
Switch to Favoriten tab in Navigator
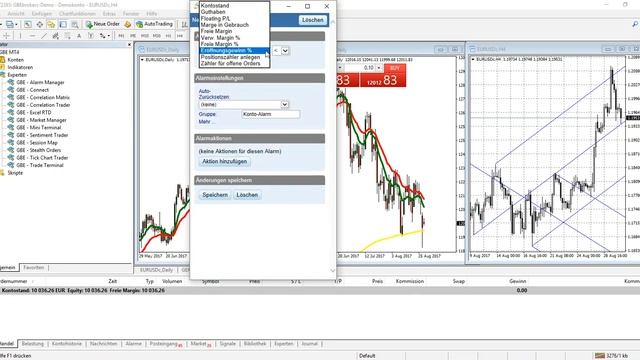[33, 268]
